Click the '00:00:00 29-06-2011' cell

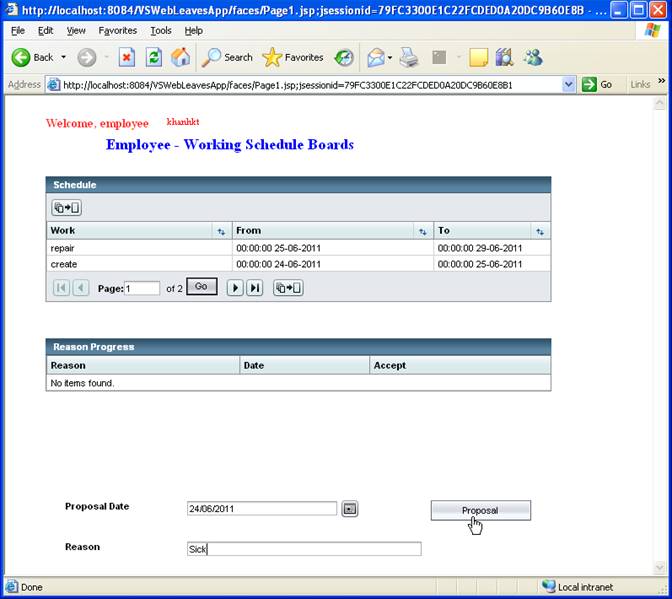coord(492,248)
